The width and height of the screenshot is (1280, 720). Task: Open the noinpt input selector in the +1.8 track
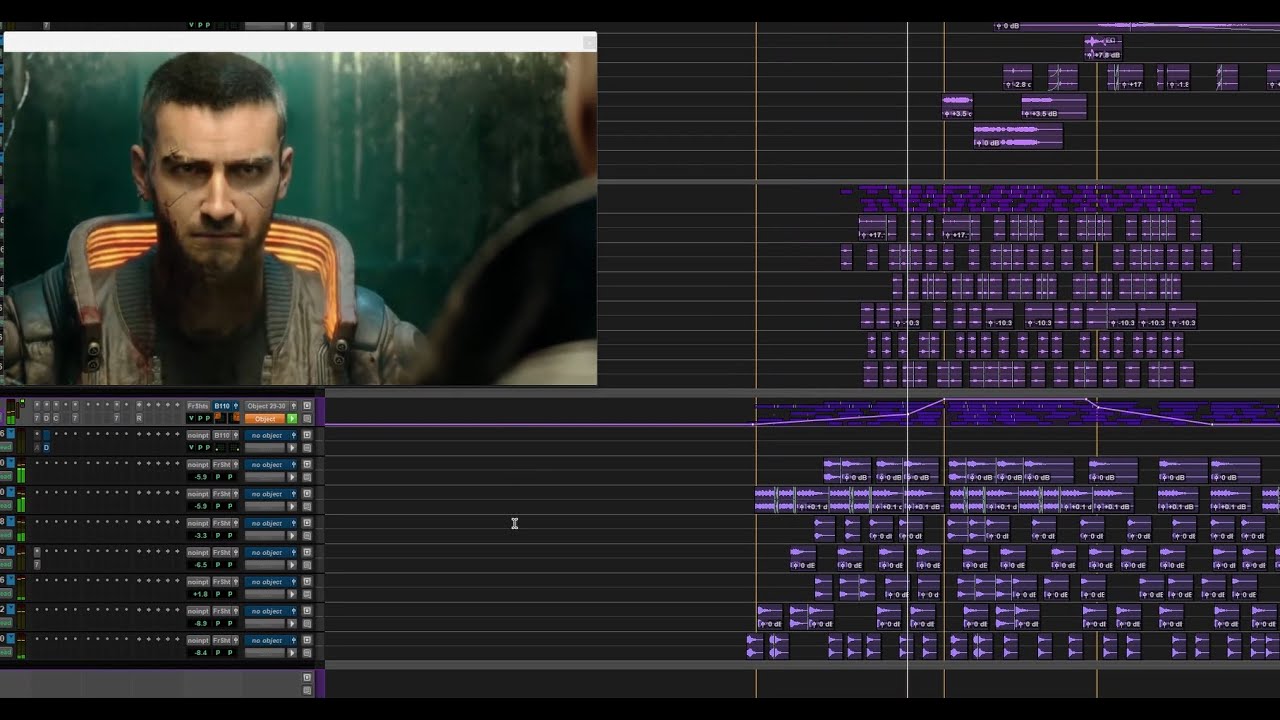point(198,582)
